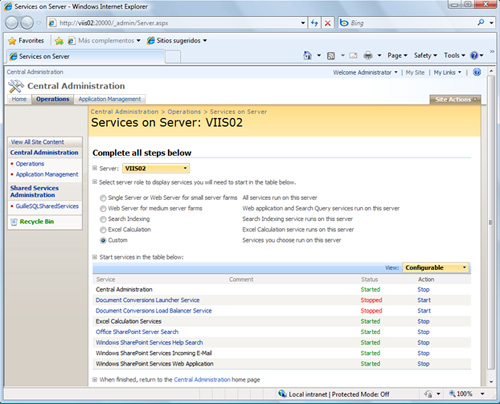Open the Tools menu
The height and width of the screenshot is (404, 500).
454,56
